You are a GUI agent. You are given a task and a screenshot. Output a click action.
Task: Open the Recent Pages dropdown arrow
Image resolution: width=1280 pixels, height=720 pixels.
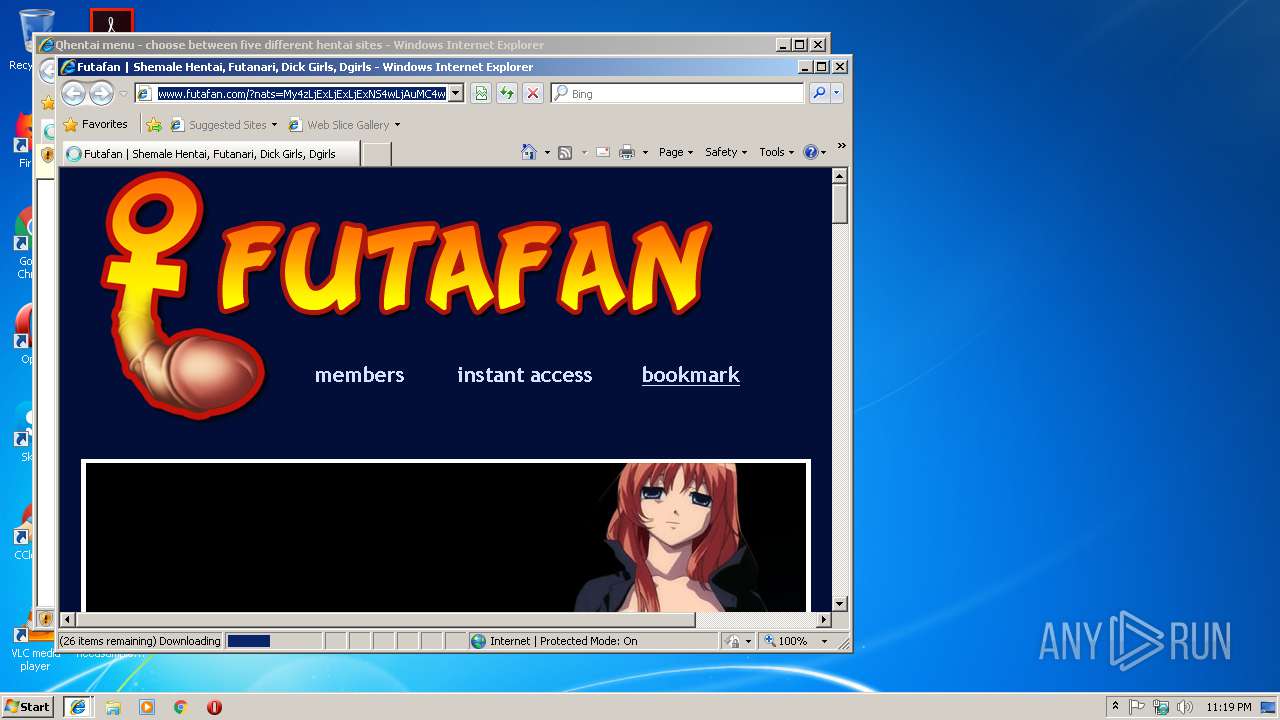pos(123,94)
